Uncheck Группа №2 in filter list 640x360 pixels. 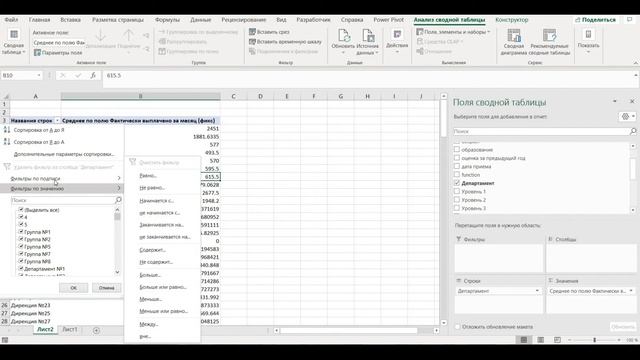tap(21, 239)
